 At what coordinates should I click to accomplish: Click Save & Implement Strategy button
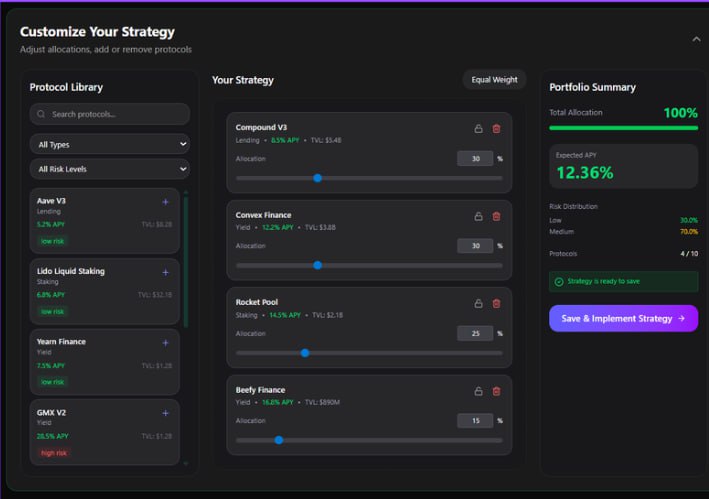(623, 319)
